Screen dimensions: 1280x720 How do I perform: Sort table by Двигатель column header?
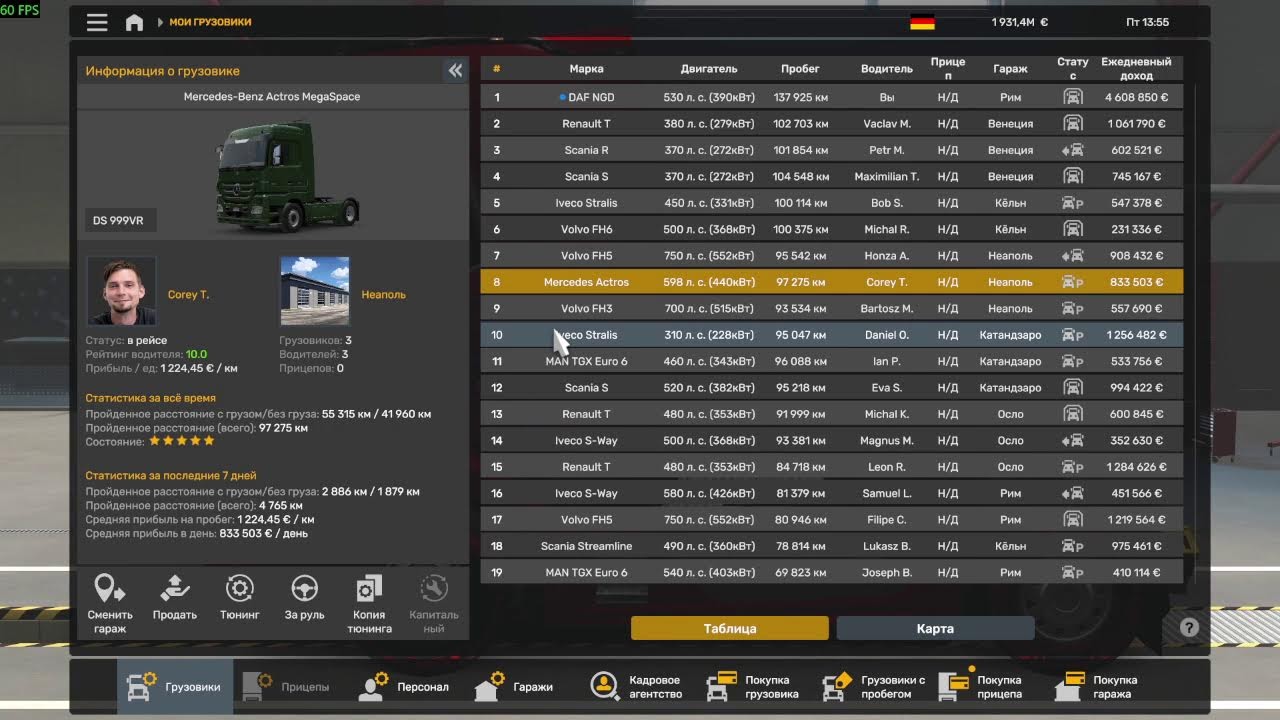[709, 69]
